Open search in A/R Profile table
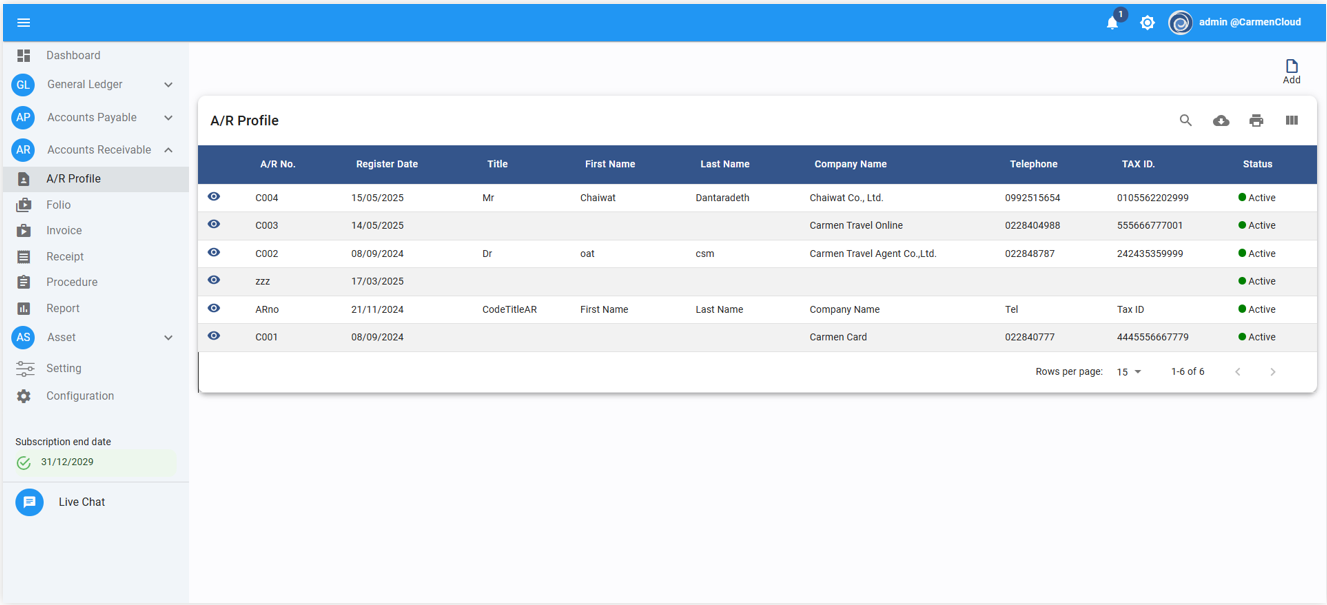This screenshot has width=1327, height=605. point(1185,120)
